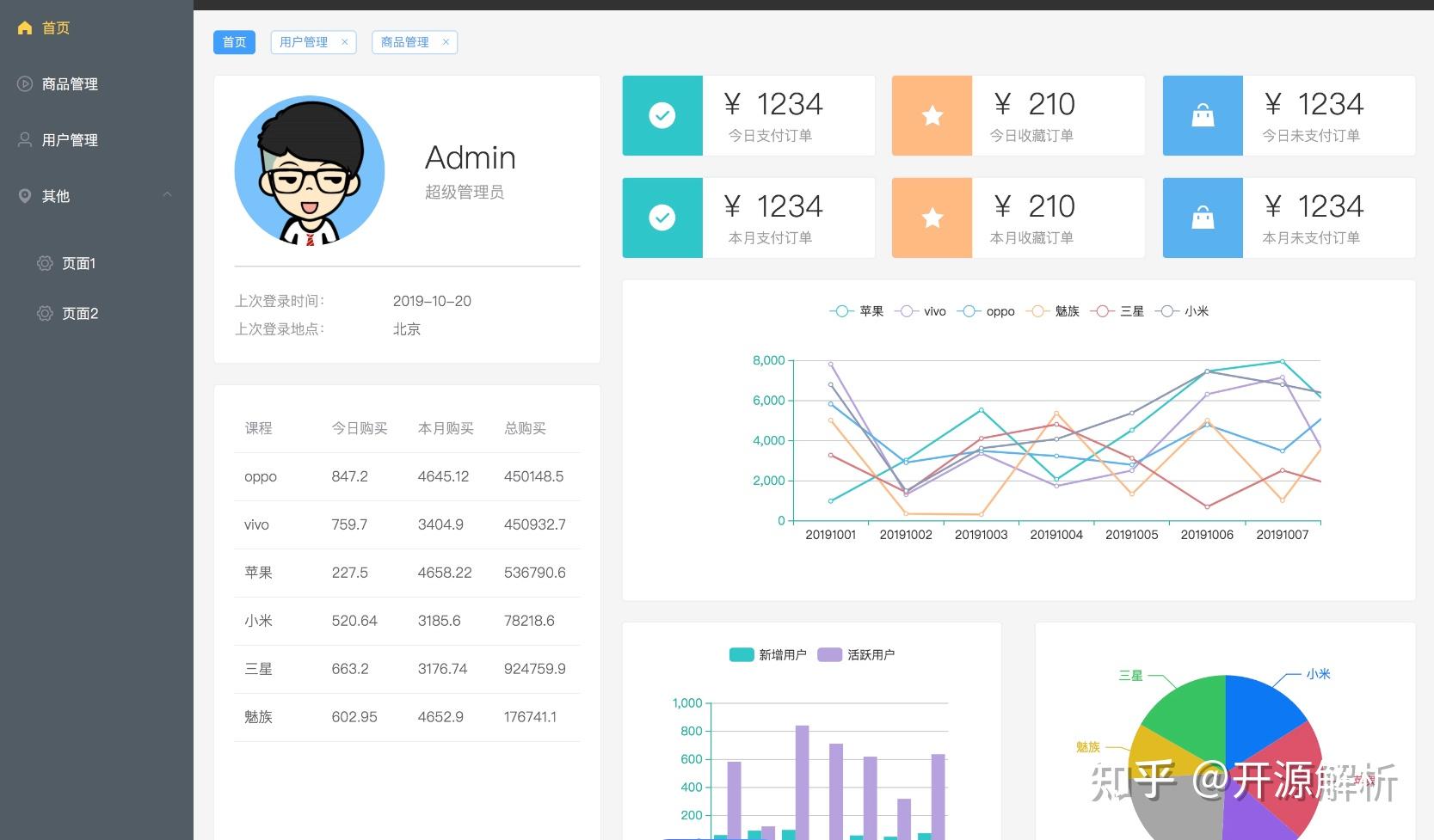Open 首页 in the sidebar

96,28
